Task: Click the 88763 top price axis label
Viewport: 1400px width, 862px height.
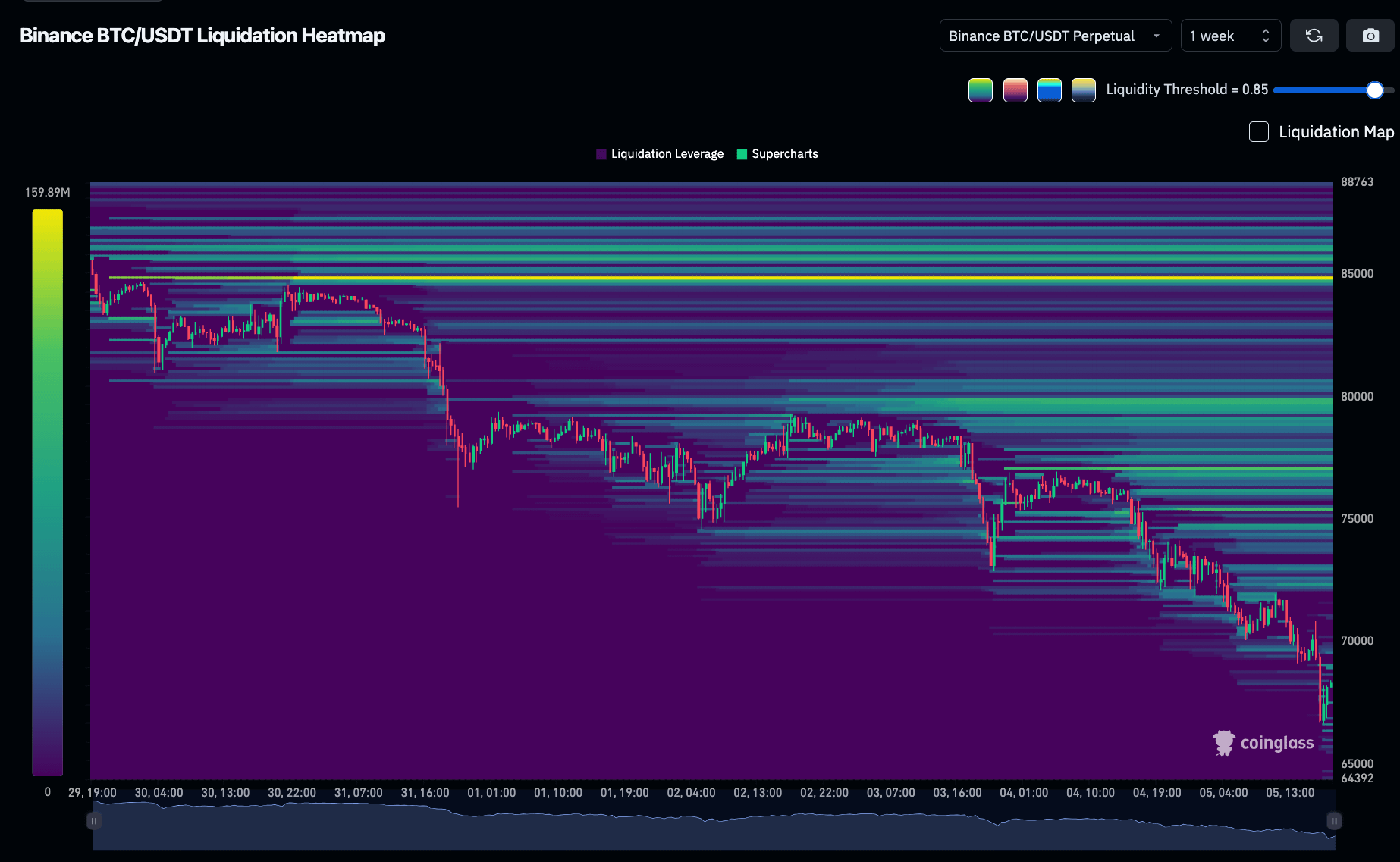Action: [1357, 182]
